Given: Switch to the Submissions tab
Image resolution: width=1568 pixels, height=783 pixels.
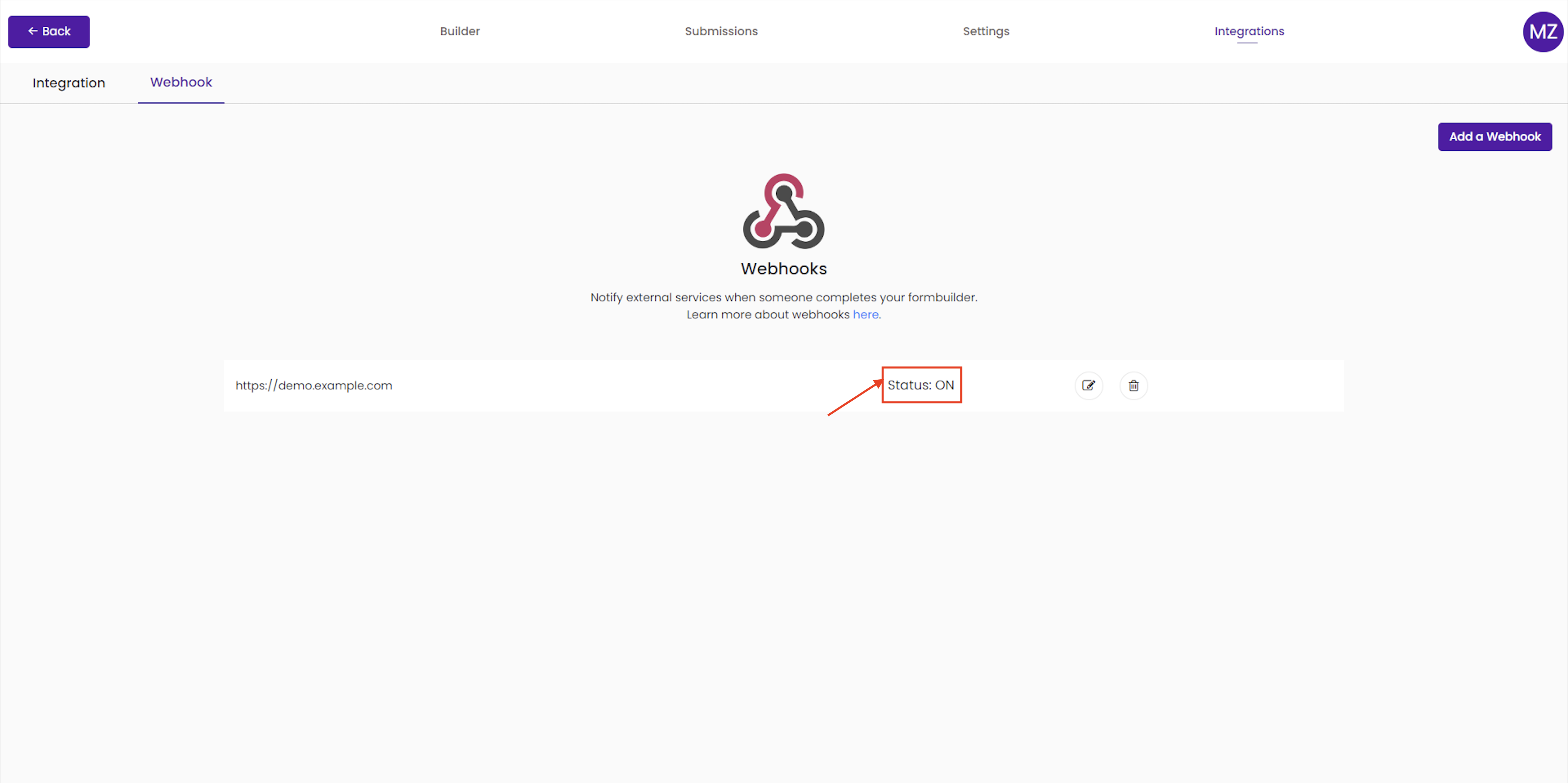Looking at the screenshot, I should click(721, 31).
